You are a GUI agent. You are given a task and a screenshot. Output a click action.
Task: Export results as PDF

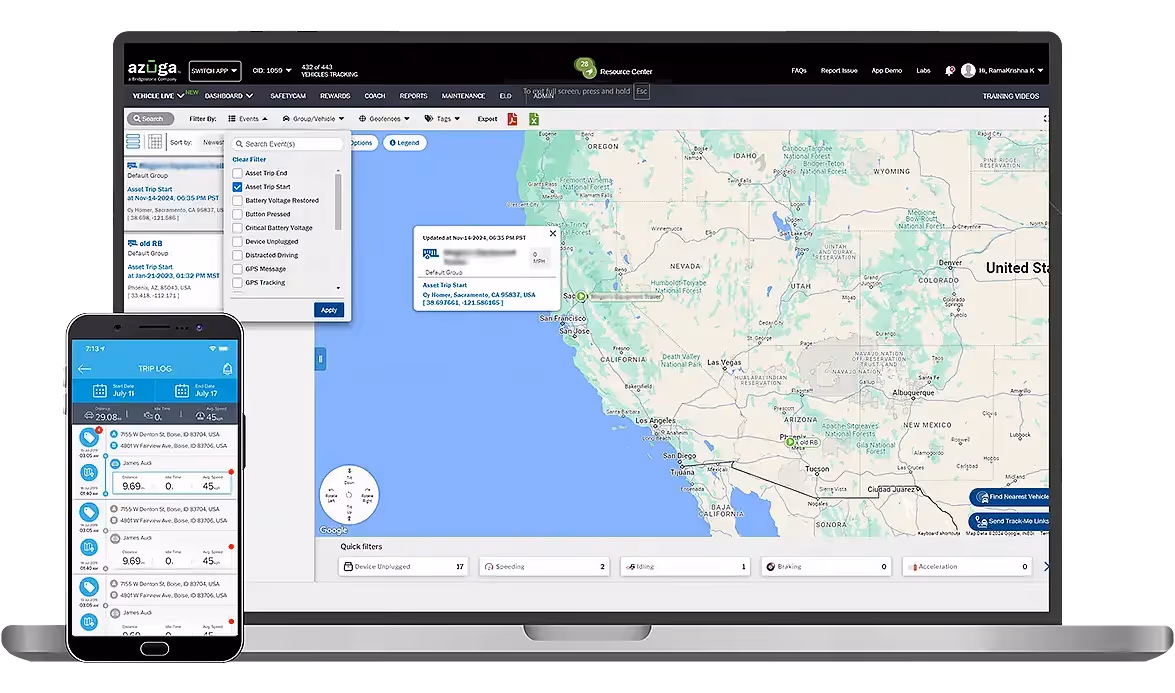point(513,119)
